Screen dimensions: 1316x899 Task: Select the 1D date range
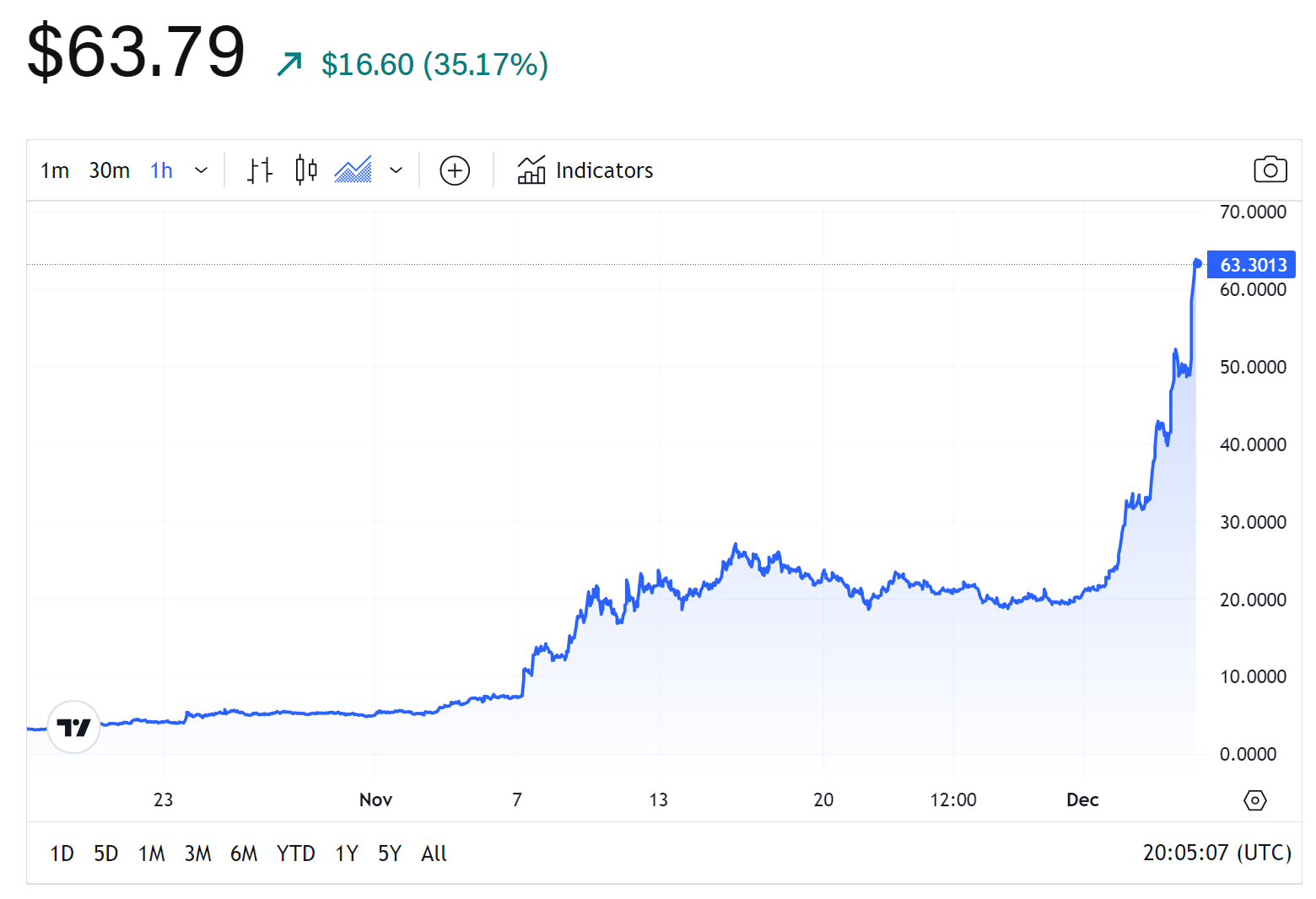coord(62,853)
